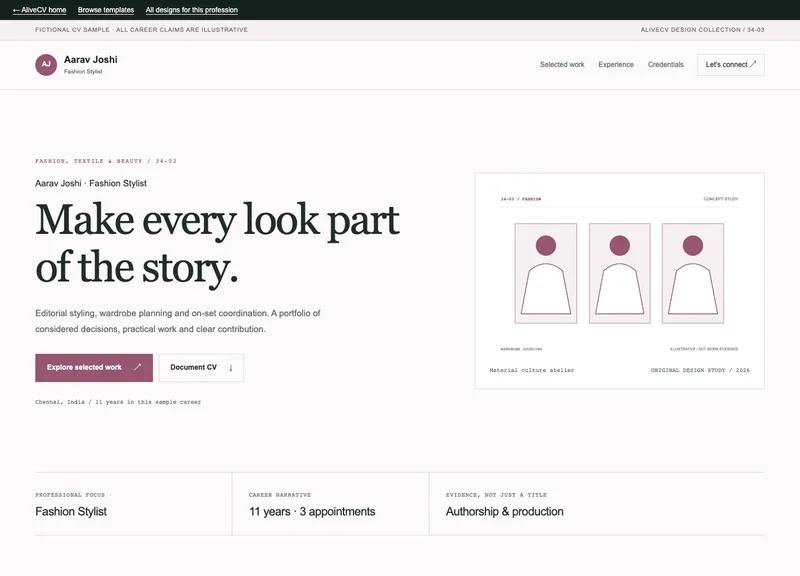The image size is (800, 576).
Task: Click the 'Aarav Joshi · Fashion Stylist' subtitle
Action: [x=91, y=183]
